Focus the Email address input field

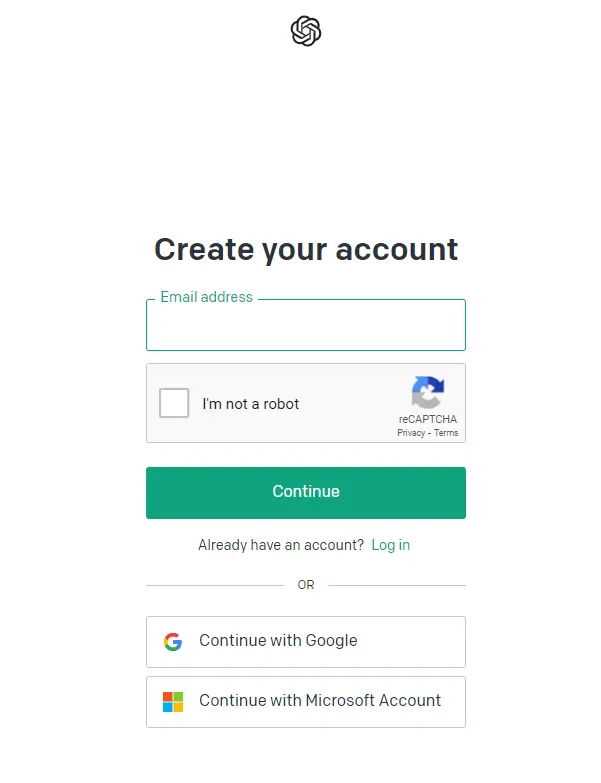pyautogui.click(x=306, y=328)
